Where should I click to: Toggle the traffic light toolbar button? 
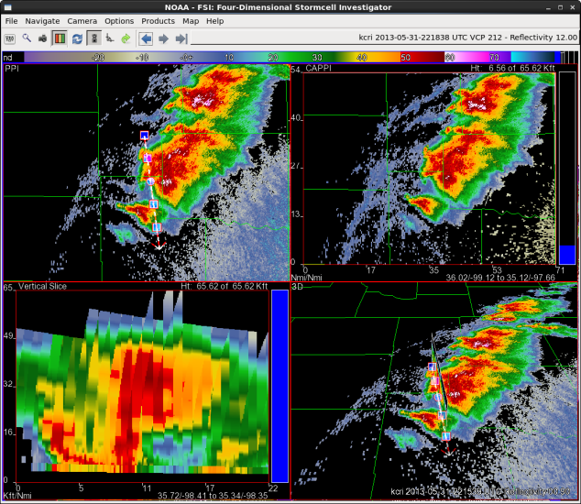click(x=94, y=38)
